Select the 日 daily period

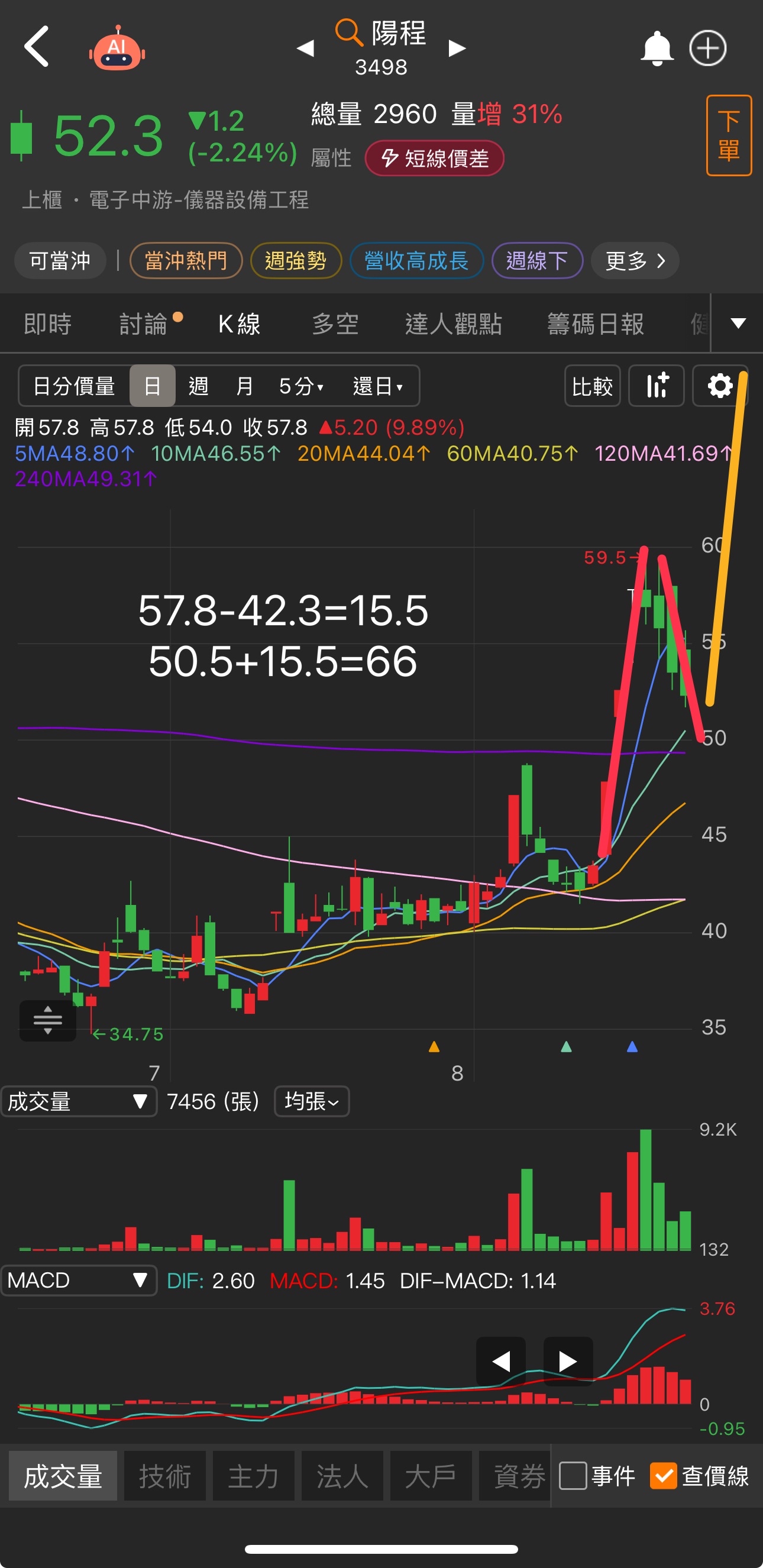click(x=152, y=386)
